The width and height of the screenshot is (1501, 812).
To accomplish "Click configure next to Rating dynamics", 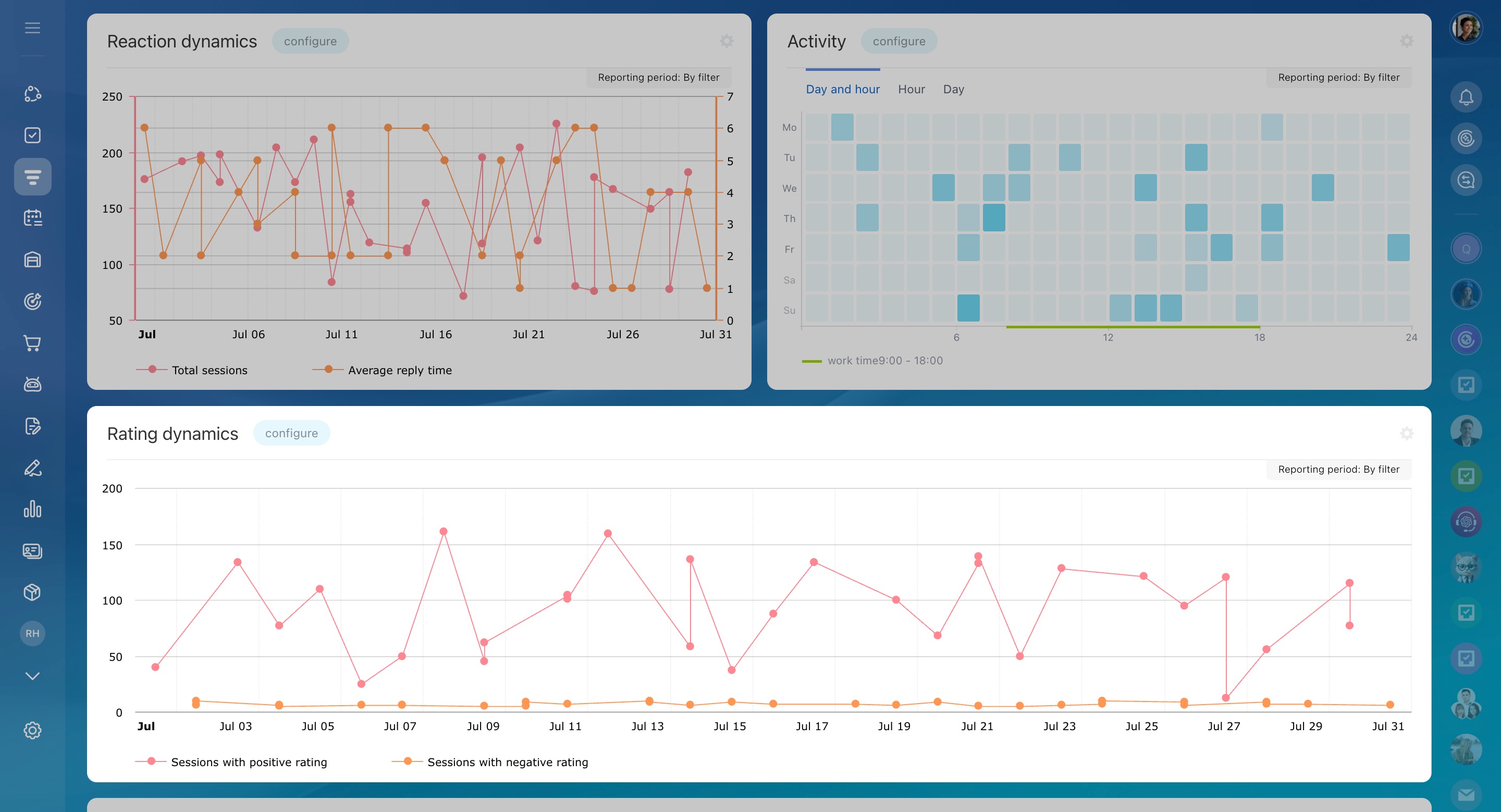I will click(x=291, y=434).
